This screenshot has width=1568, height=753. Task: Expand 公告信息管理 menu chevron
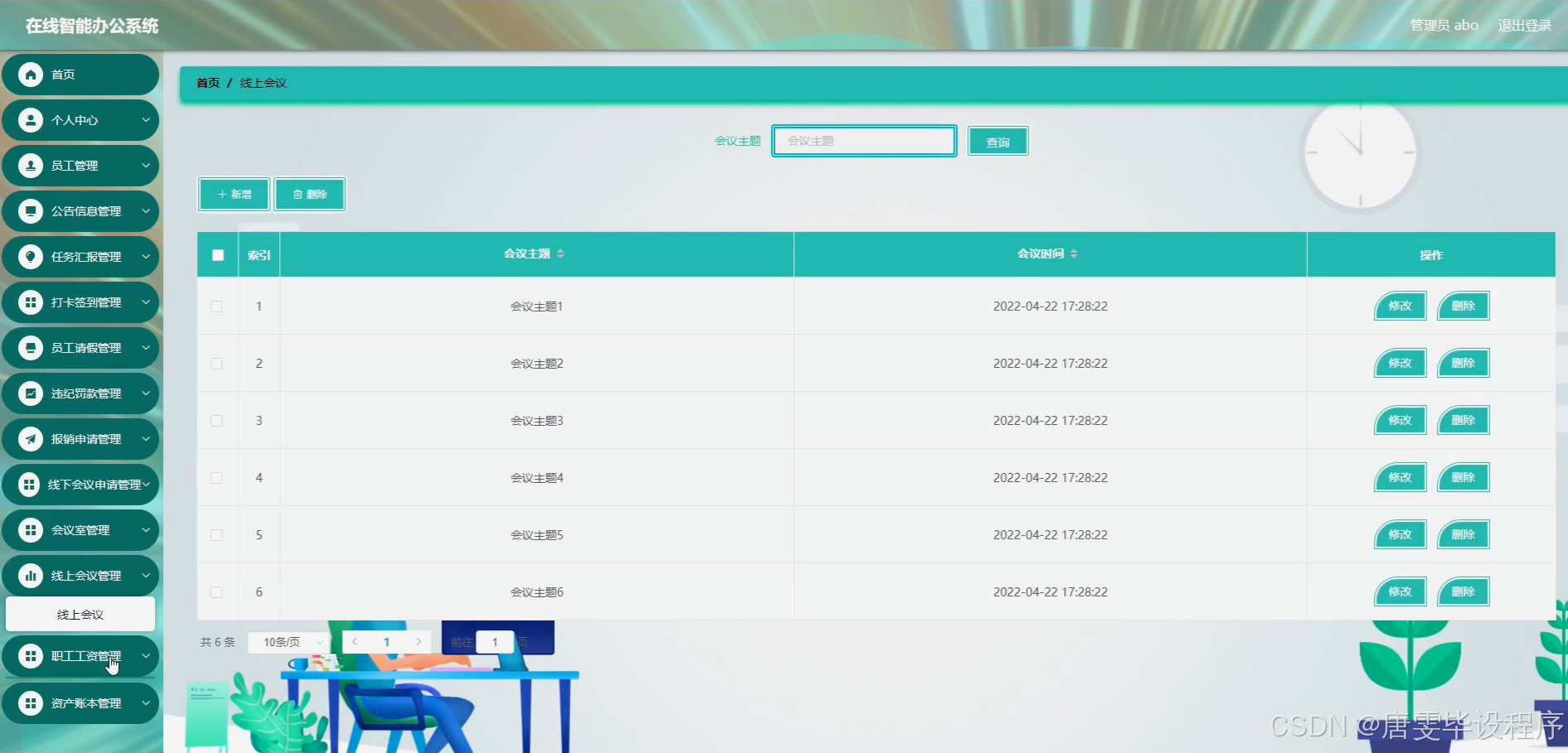point(146,211)
